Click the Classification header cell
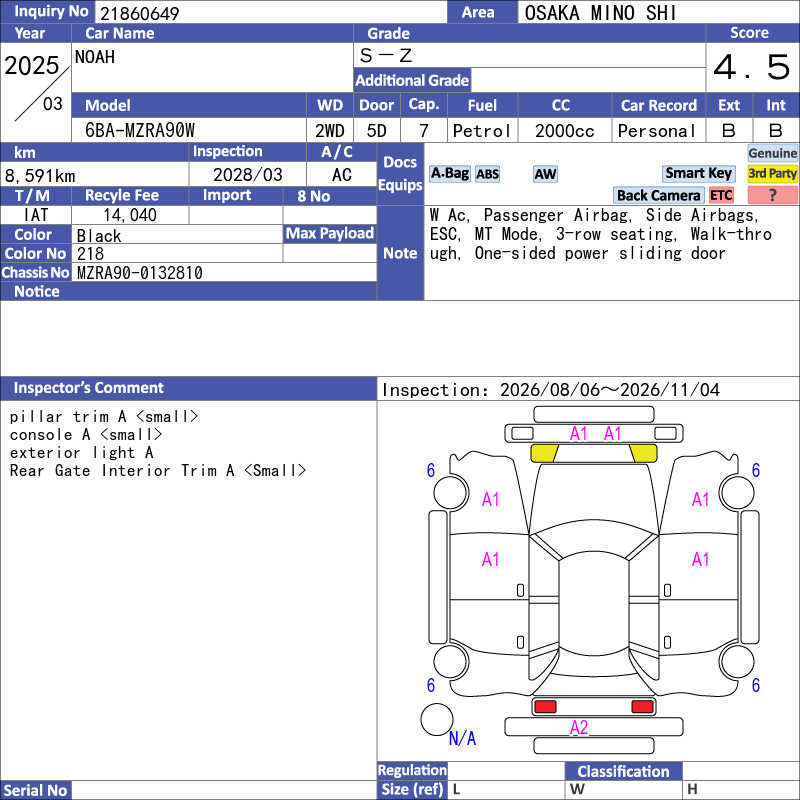 [x=623, y=771]
